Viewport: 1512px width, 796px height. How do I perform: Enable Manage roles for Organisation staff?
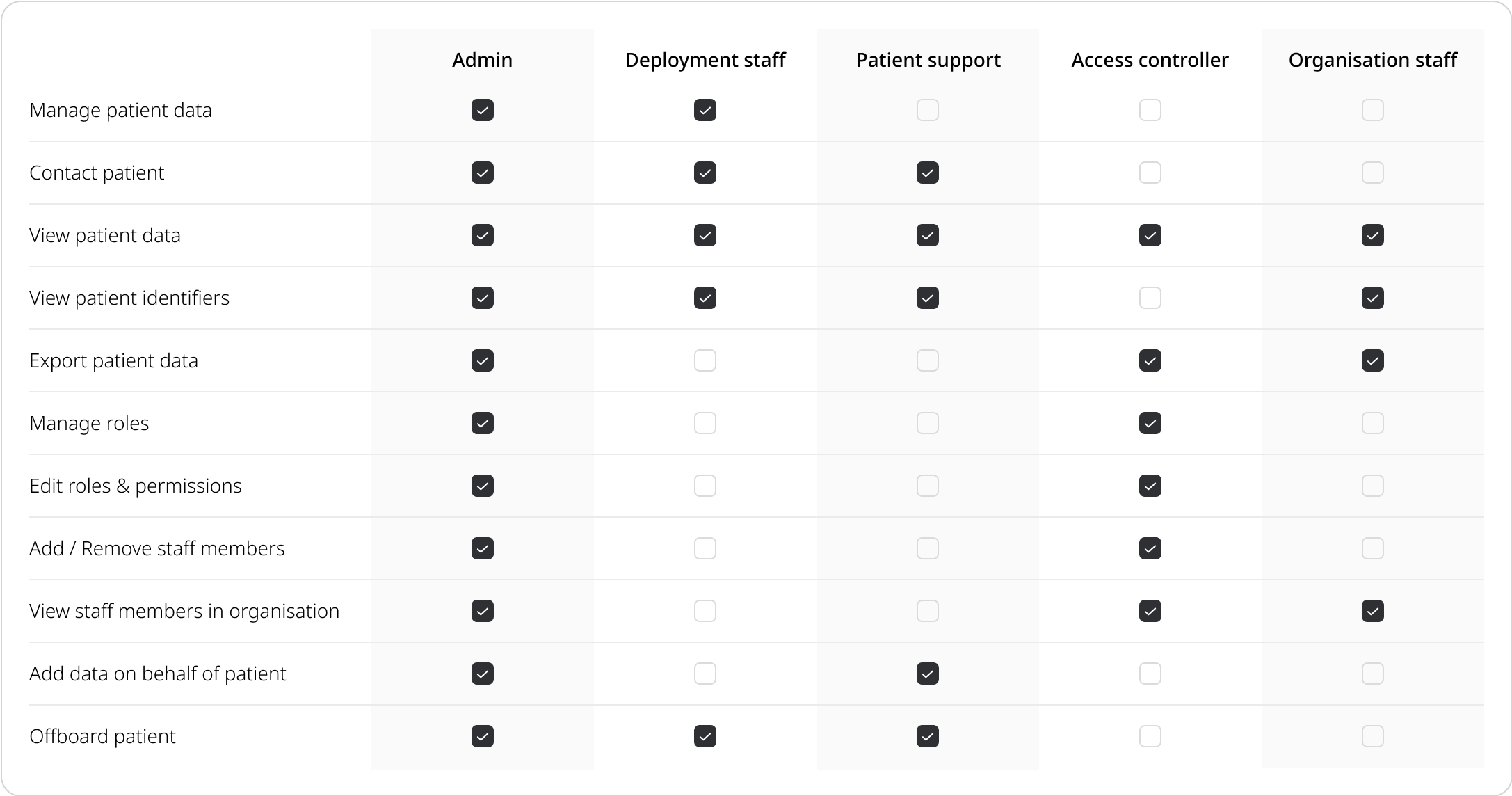click(1373, 423)
